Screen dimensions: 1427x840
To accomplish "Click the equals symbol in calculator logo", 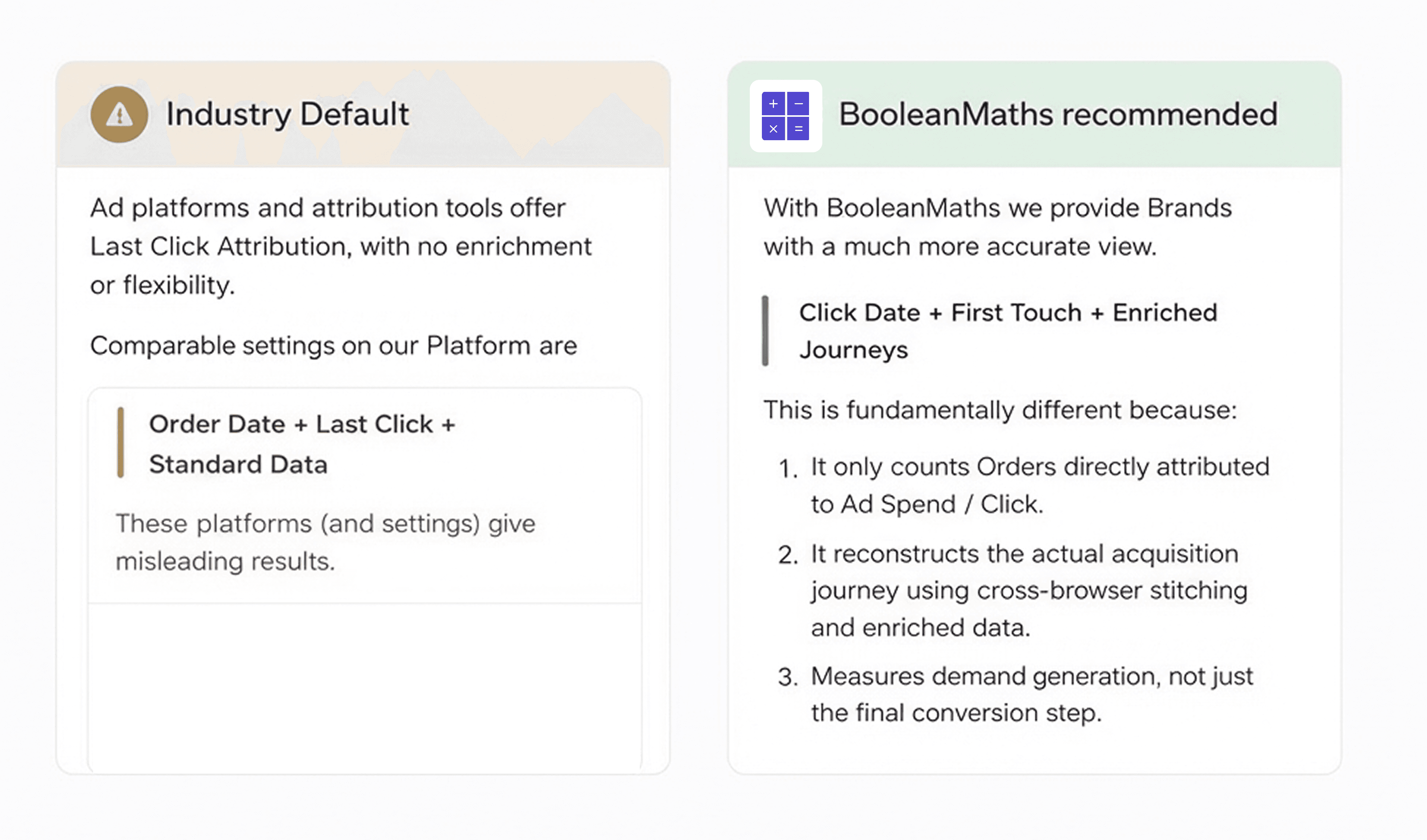I will (x=799, y=129).
